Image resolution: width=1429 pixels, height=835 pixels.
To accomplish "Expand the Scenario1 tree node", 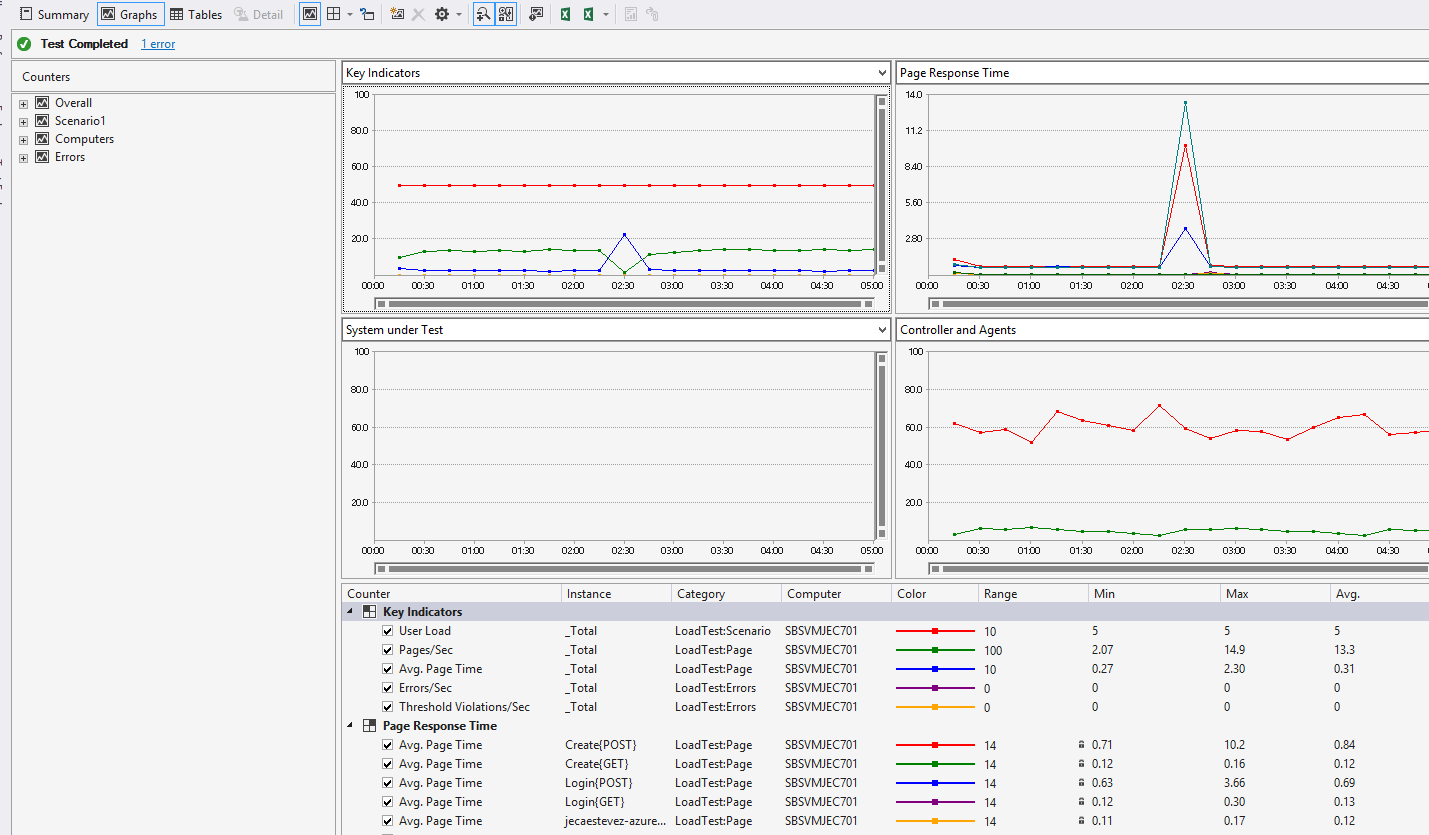I will pos(23,122).
